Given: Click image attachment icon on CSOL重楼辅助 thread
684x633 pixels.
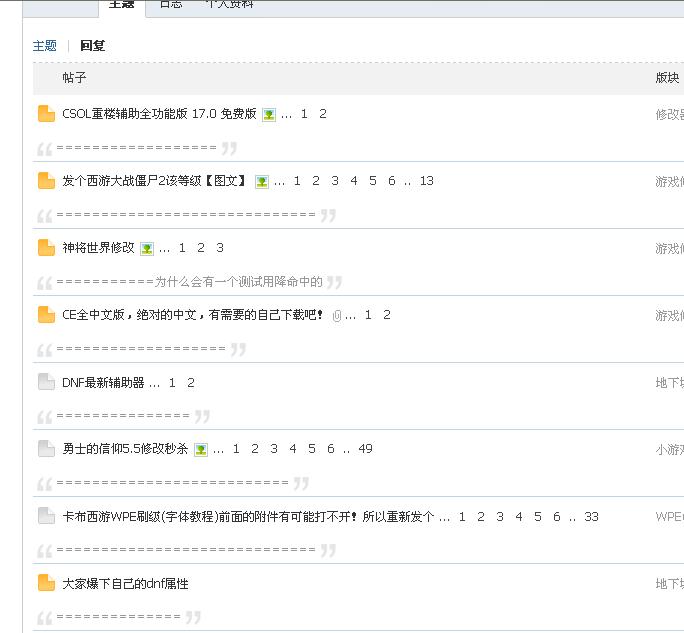Looking at the screenshot, I should tap(269, 115).
